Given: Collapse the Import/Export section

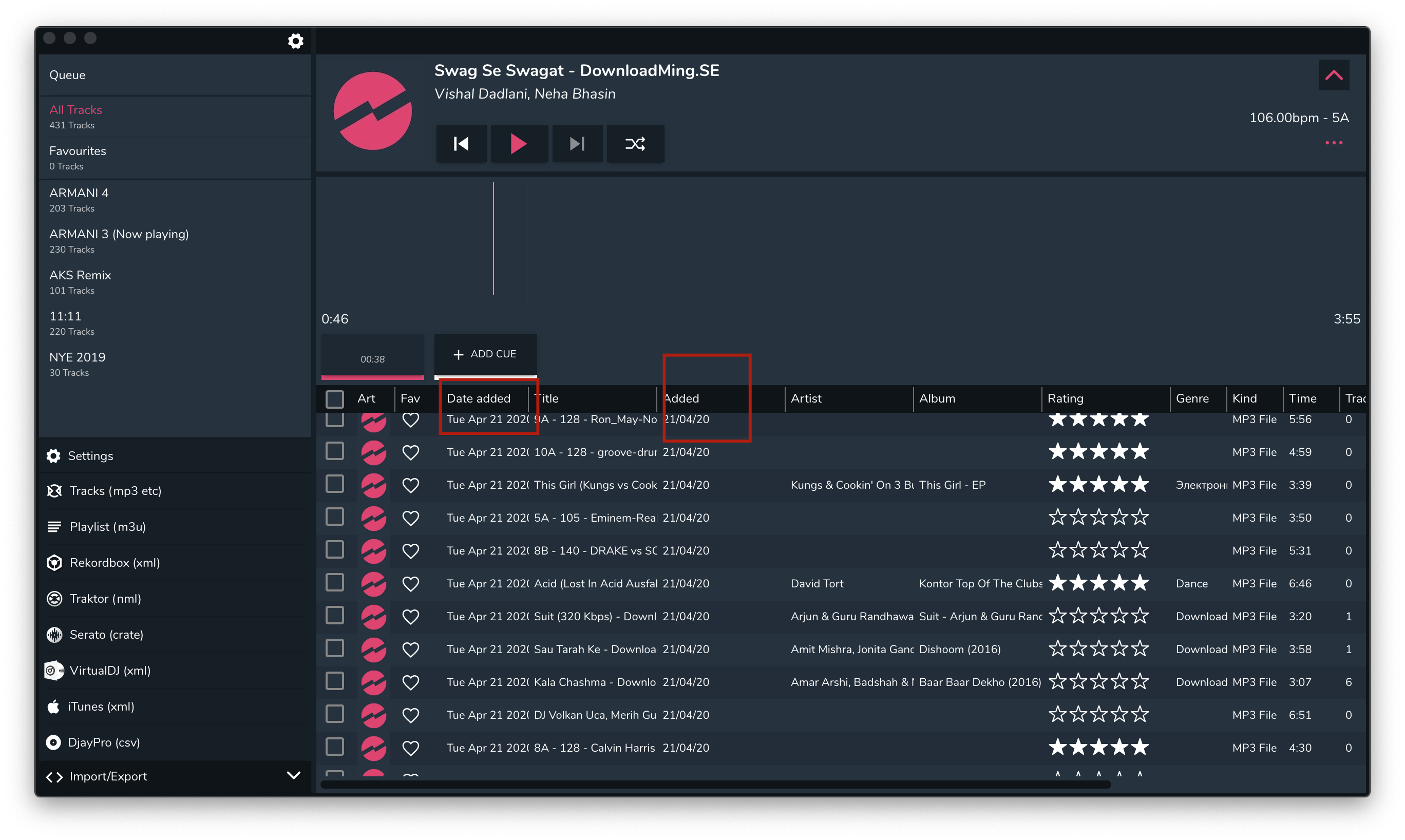Looking at the screenshot, I should 293,775.
